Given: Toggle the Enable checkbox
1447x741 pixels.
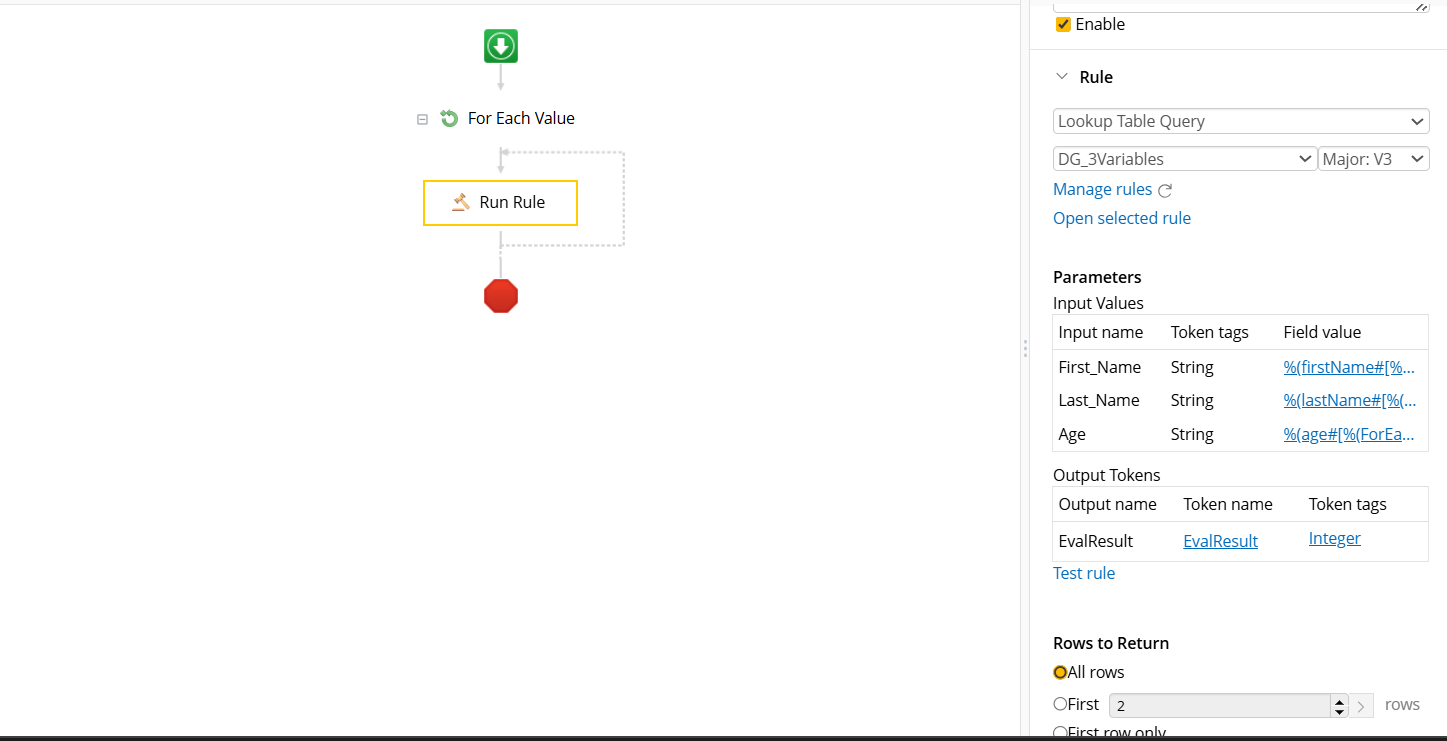Looking at the screenshot, I should tap(1063, 24).
